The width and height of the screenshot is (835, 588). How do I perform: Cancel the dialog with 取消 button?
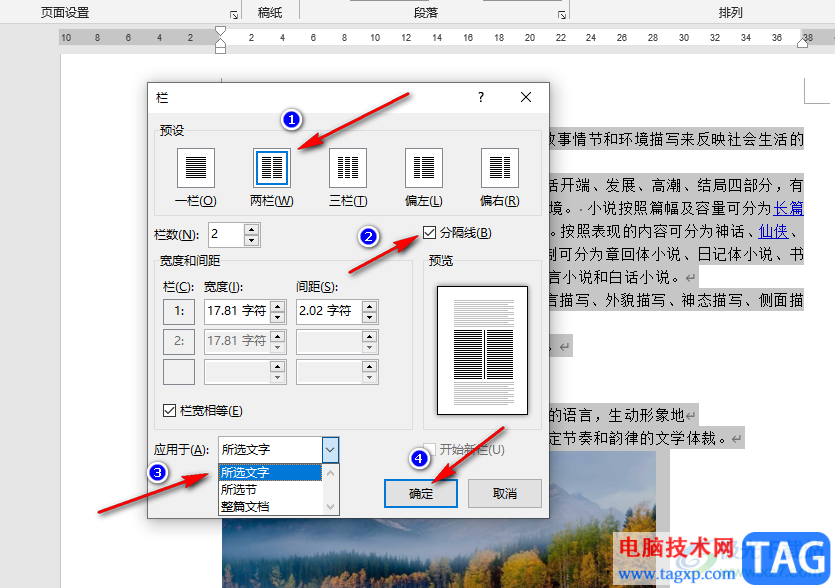[x=504, y=494]
